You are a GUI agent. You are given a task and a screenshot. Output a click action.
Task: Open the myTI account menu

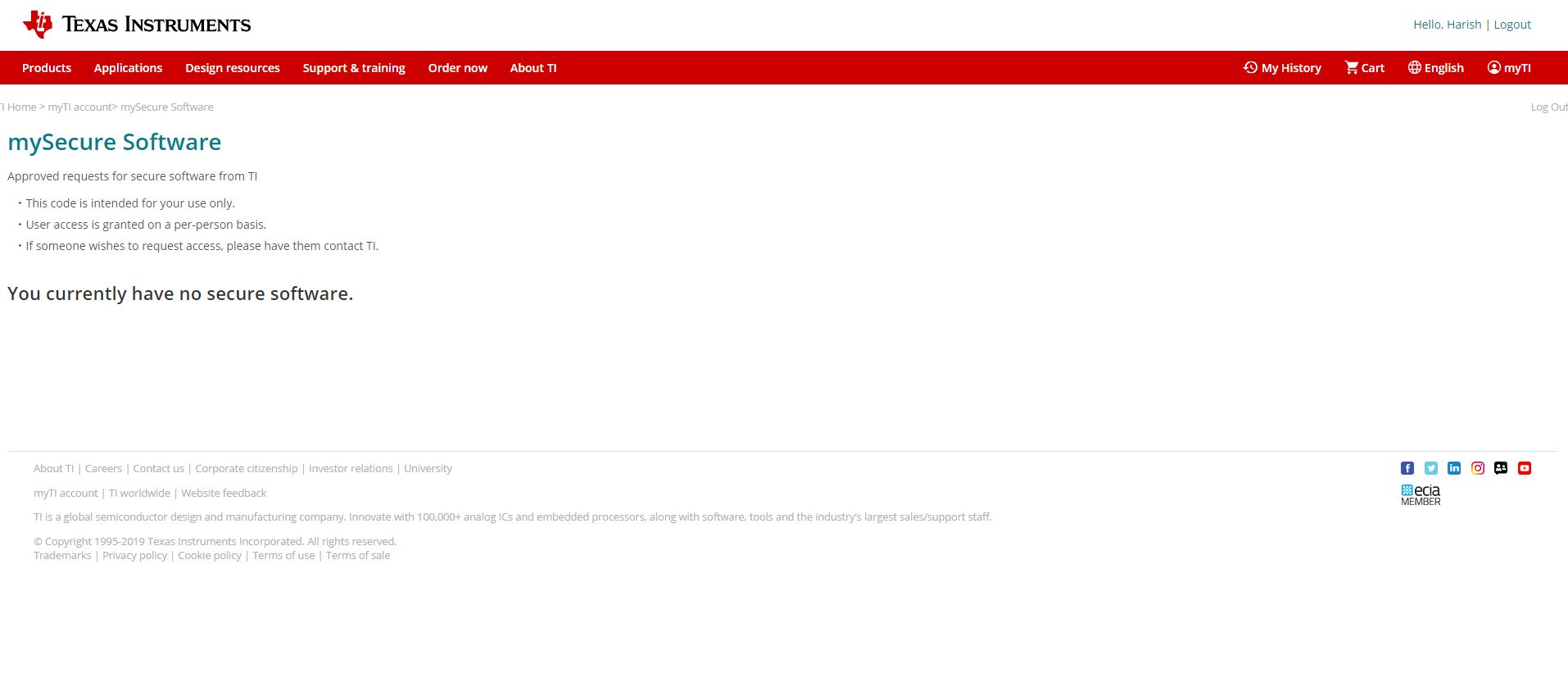coord(1509,68)
